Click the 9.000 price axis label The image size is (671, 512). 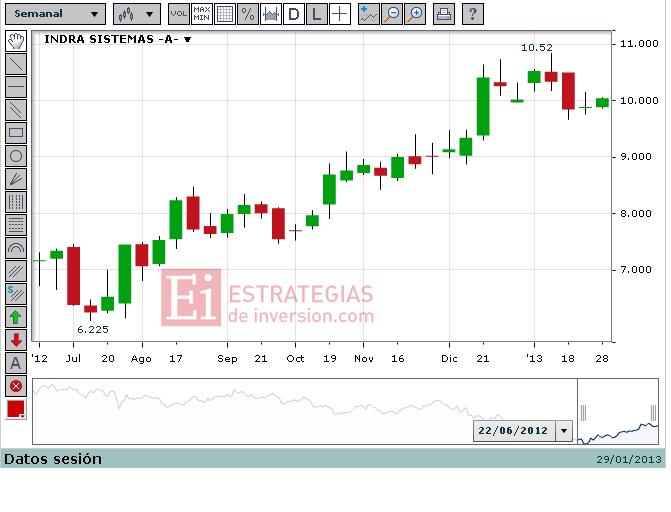point(636,157)
